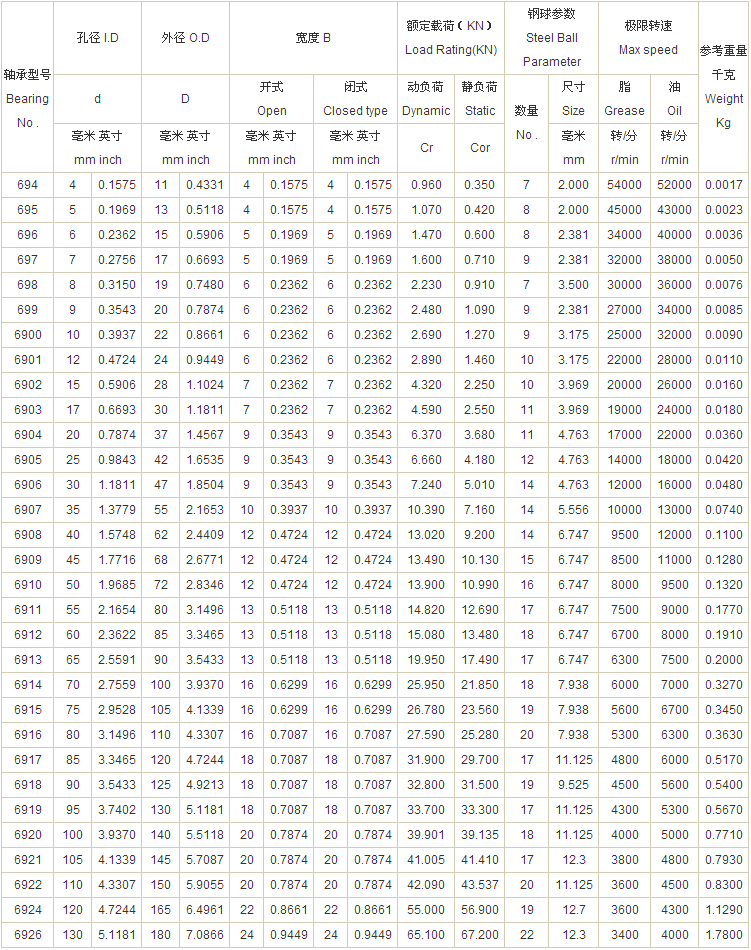Select bearing number 6922 cell
Screen dimensions: 751x950
click(27, 885)
